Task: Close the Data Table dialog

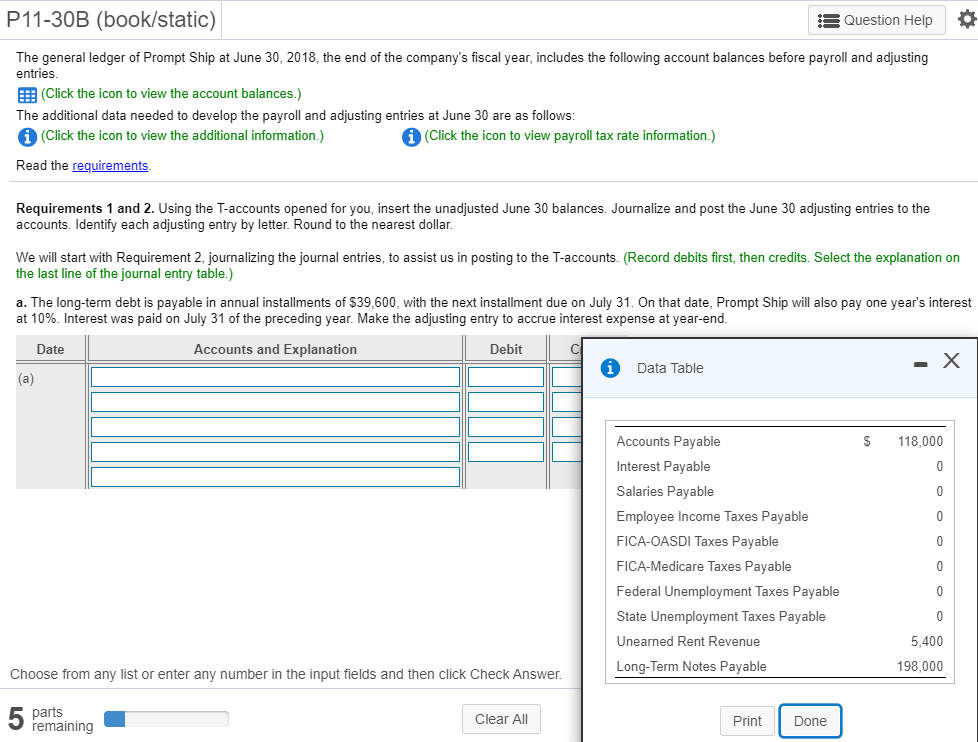Action: coord(951,360)
